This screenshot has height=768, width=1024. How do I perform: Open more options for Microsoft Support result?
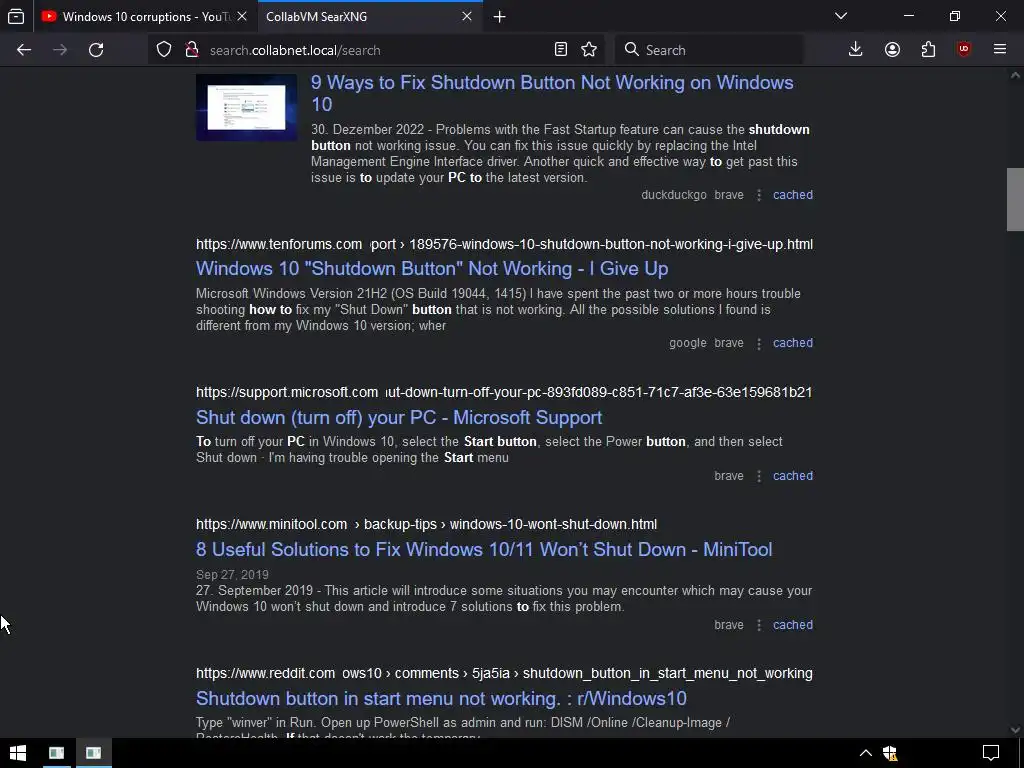758,476
